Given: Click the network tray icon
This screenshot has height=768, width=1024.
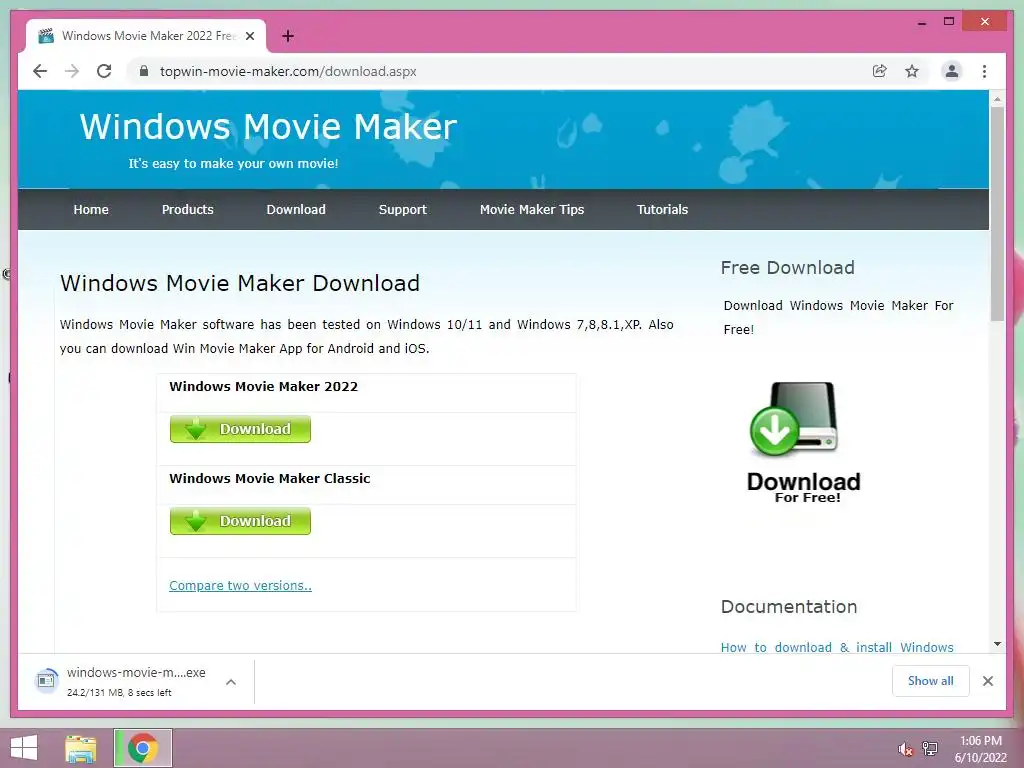Looking at the screenshot, I should pos(930,748).
